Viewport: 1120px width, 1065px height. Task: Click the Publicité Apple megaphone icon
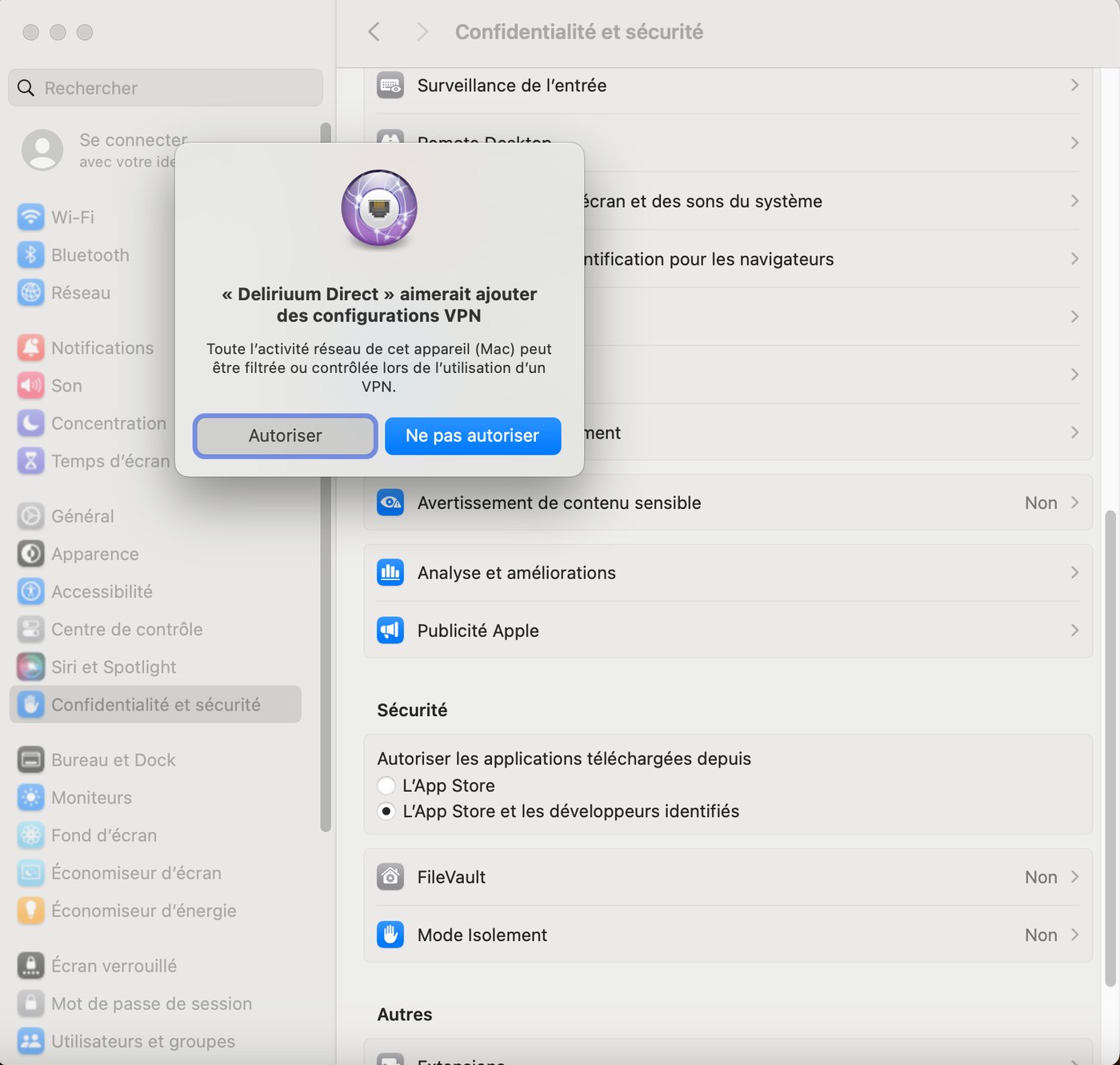390,630
